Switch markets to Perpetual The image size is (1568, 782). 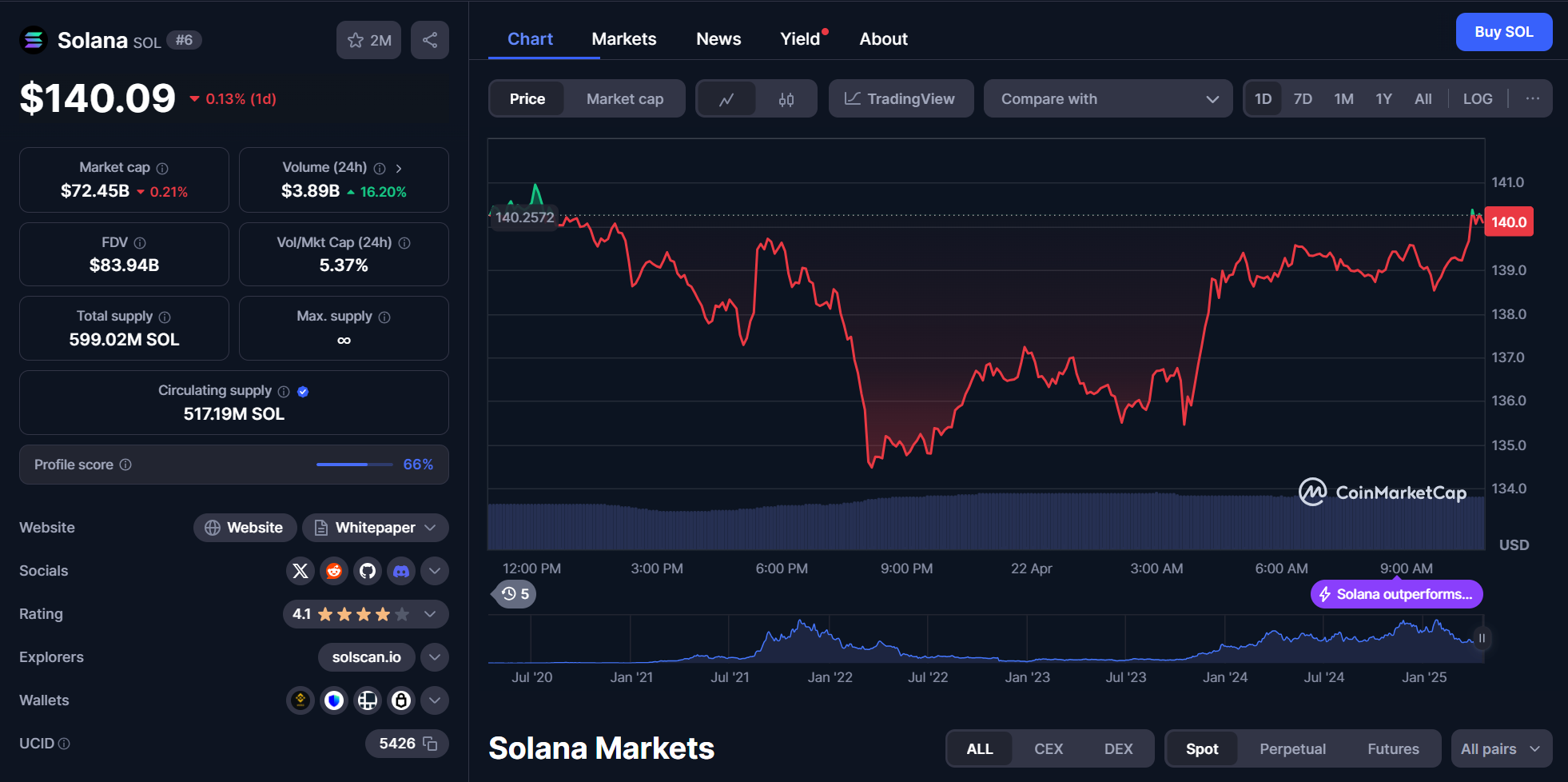tap(1291, 748)
